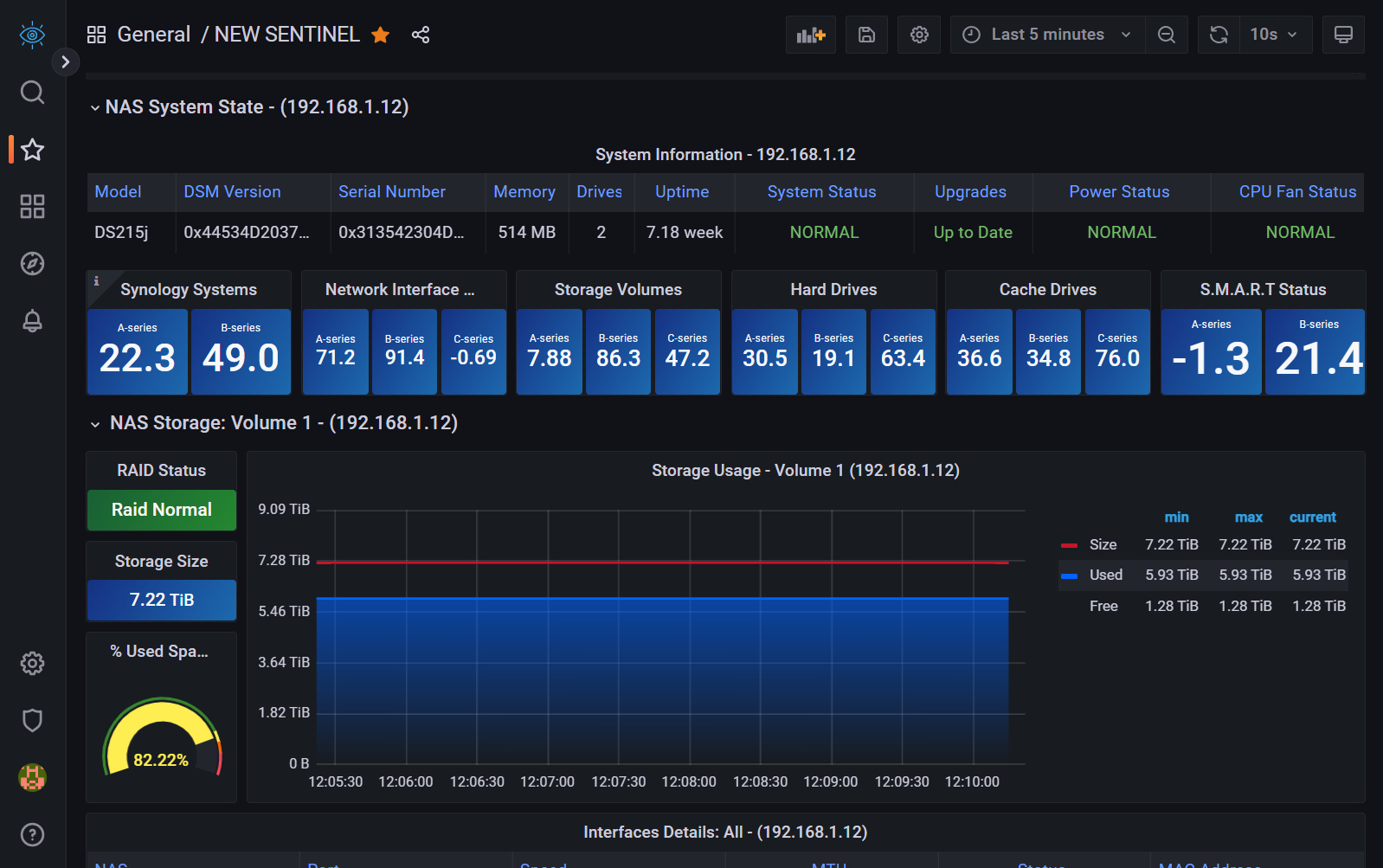Screen dimensions: 1383x868
Task: Unstar the NEW SENTINEL dashboard
Action: click(380, 35)
